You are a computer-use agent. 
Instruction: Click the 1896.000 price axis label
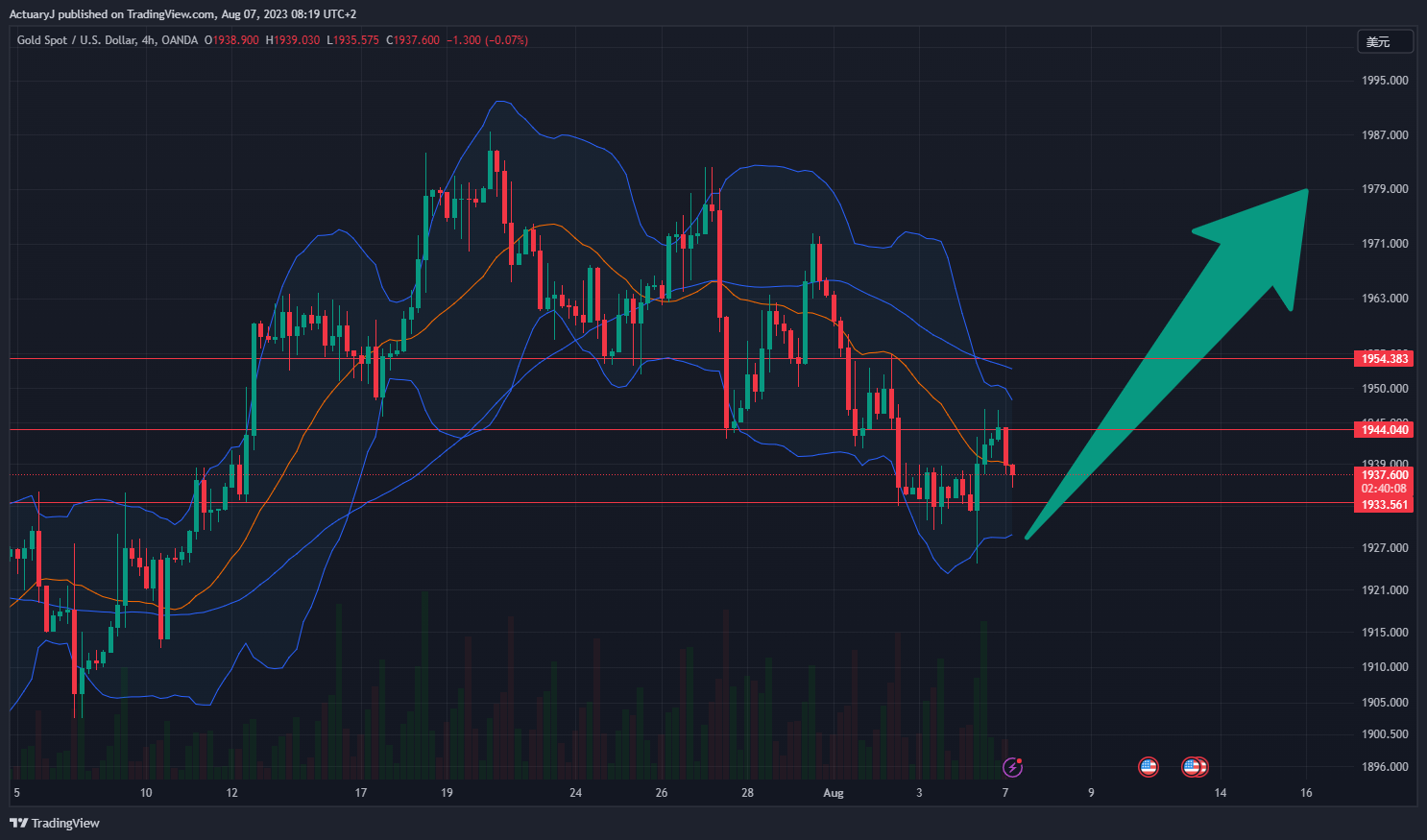click(x=1385, y=767)
